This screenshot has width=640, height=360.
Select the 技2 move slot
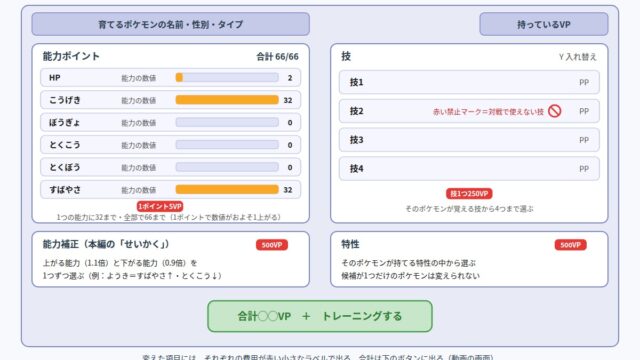[x=469, y=111]
